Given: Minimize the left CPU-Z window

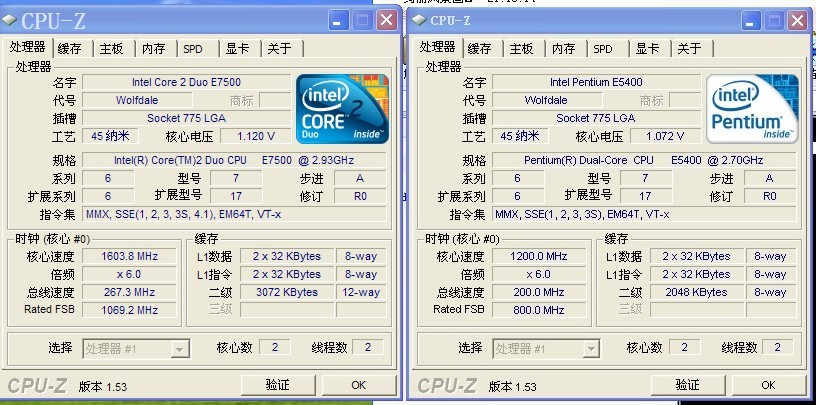Looking at the screenshot, I should click(x=339, y=21).
